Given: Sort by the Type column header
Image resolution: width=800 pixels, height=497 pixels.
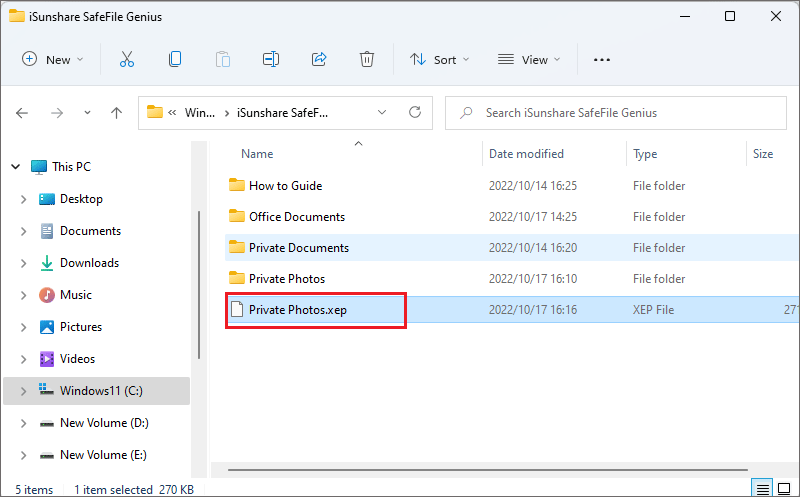Looking at the screenshot, I should coord(645,154).
